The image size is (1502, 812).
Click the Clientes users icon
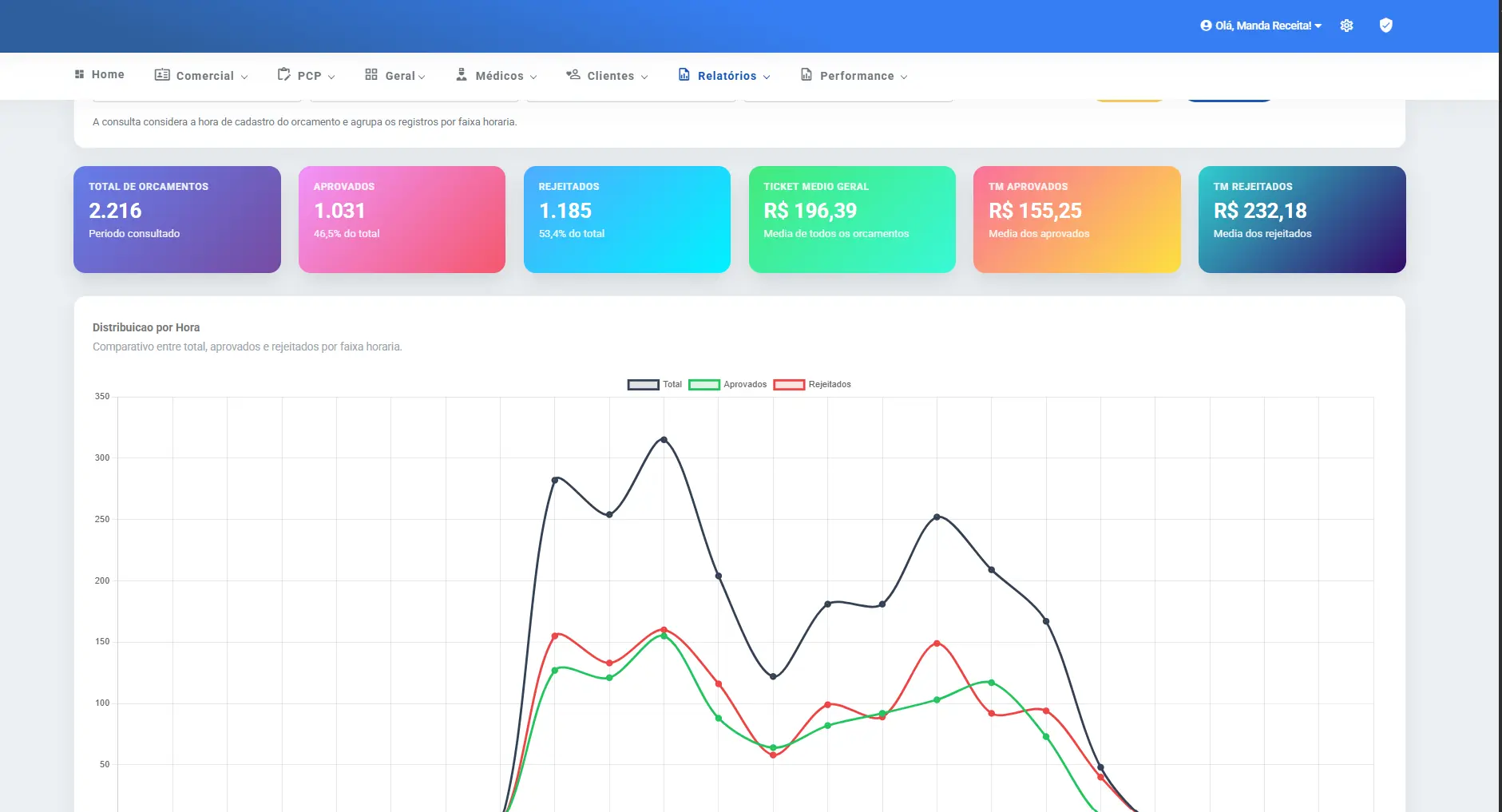(x=573, y=74)
